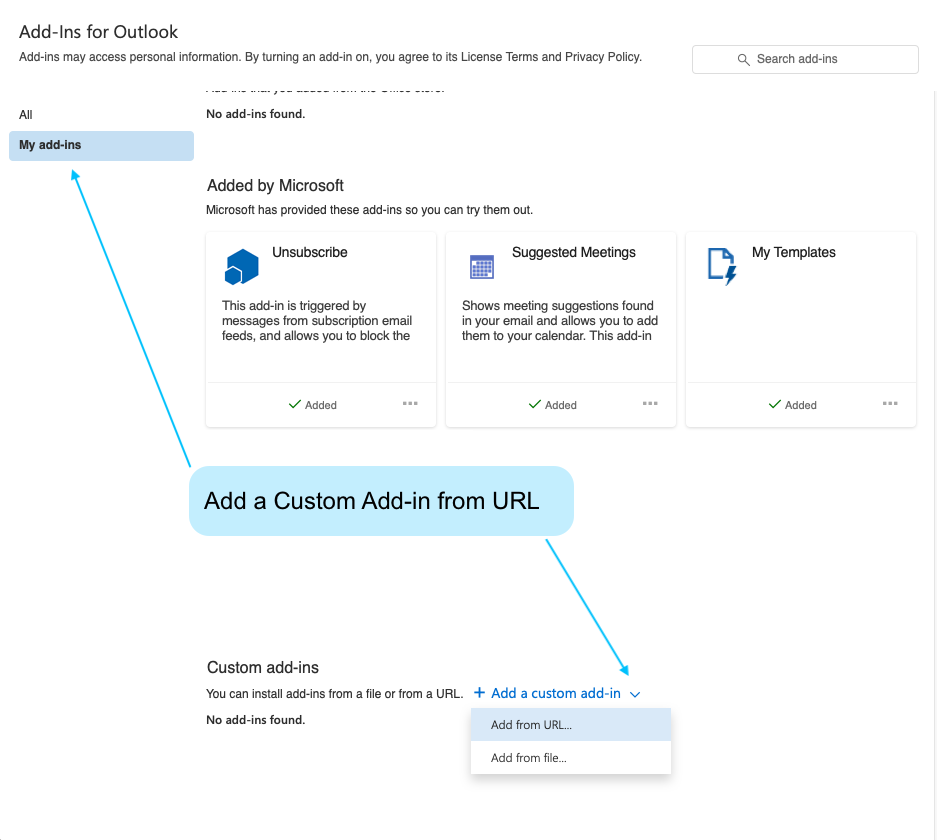Click 'Microsoft has provided these add-ins' text
The image size is (937, 840).
369,210
